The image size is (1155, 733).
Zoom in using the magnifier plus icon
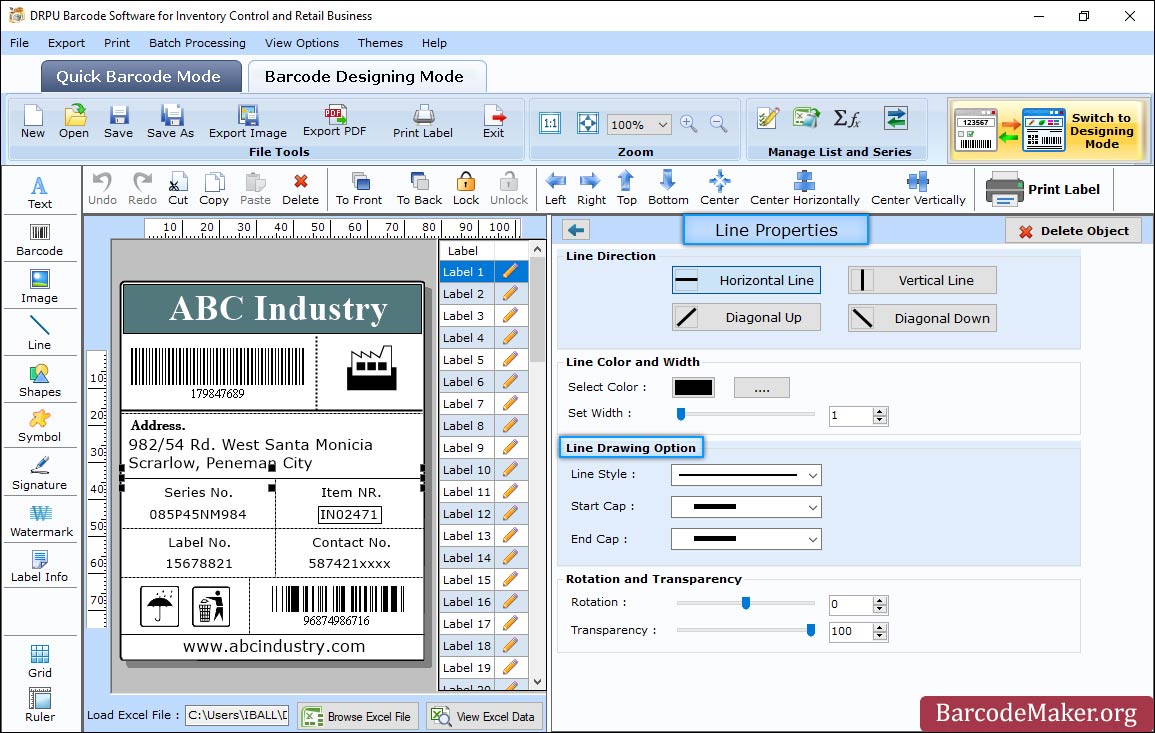click(x=689, y=124)
